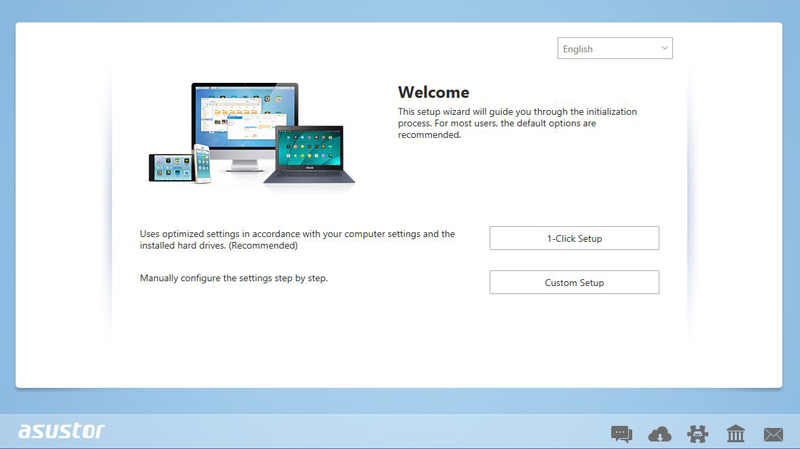Choose the Custom Setup button
Screen dimensions: 800x449
click(574, 282)
